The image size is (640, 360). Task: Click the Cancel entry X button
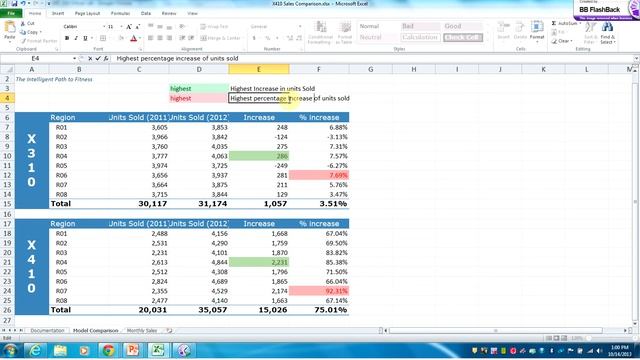click(90, 58)
